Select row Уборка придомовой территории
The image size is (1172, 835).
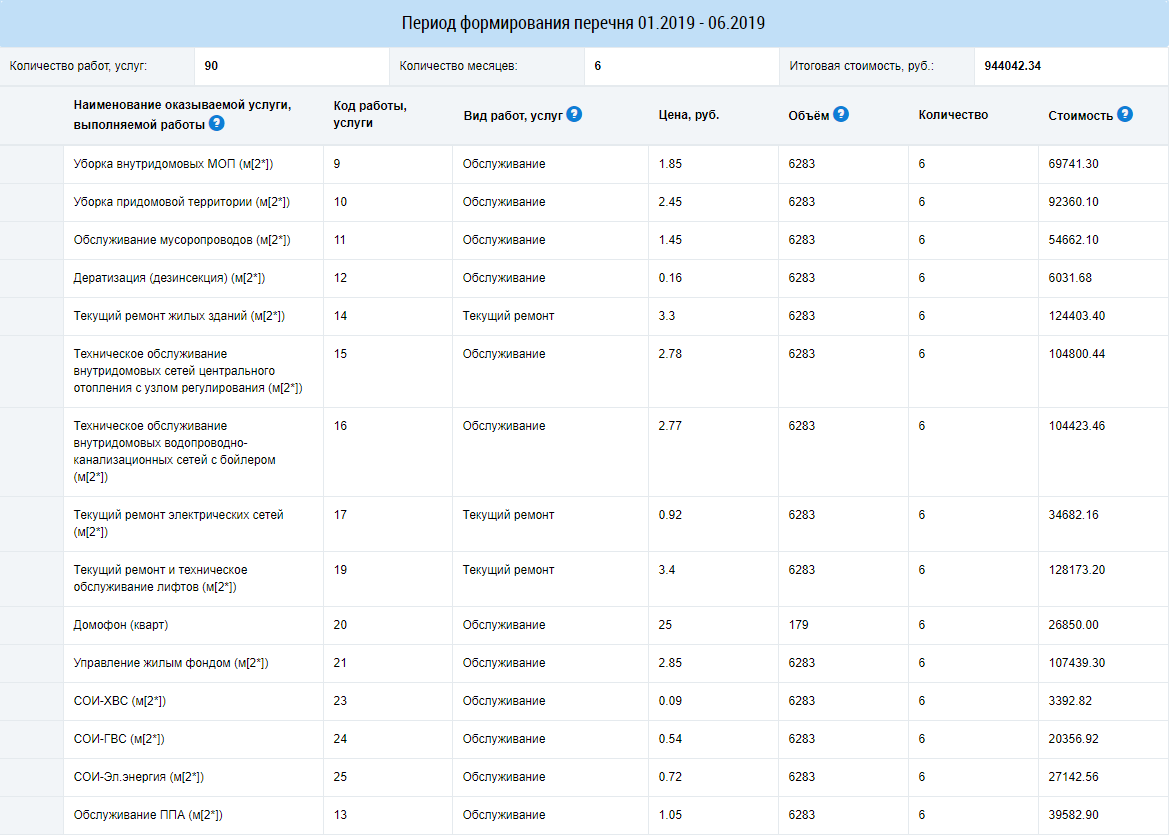click(x=585, y=202)
